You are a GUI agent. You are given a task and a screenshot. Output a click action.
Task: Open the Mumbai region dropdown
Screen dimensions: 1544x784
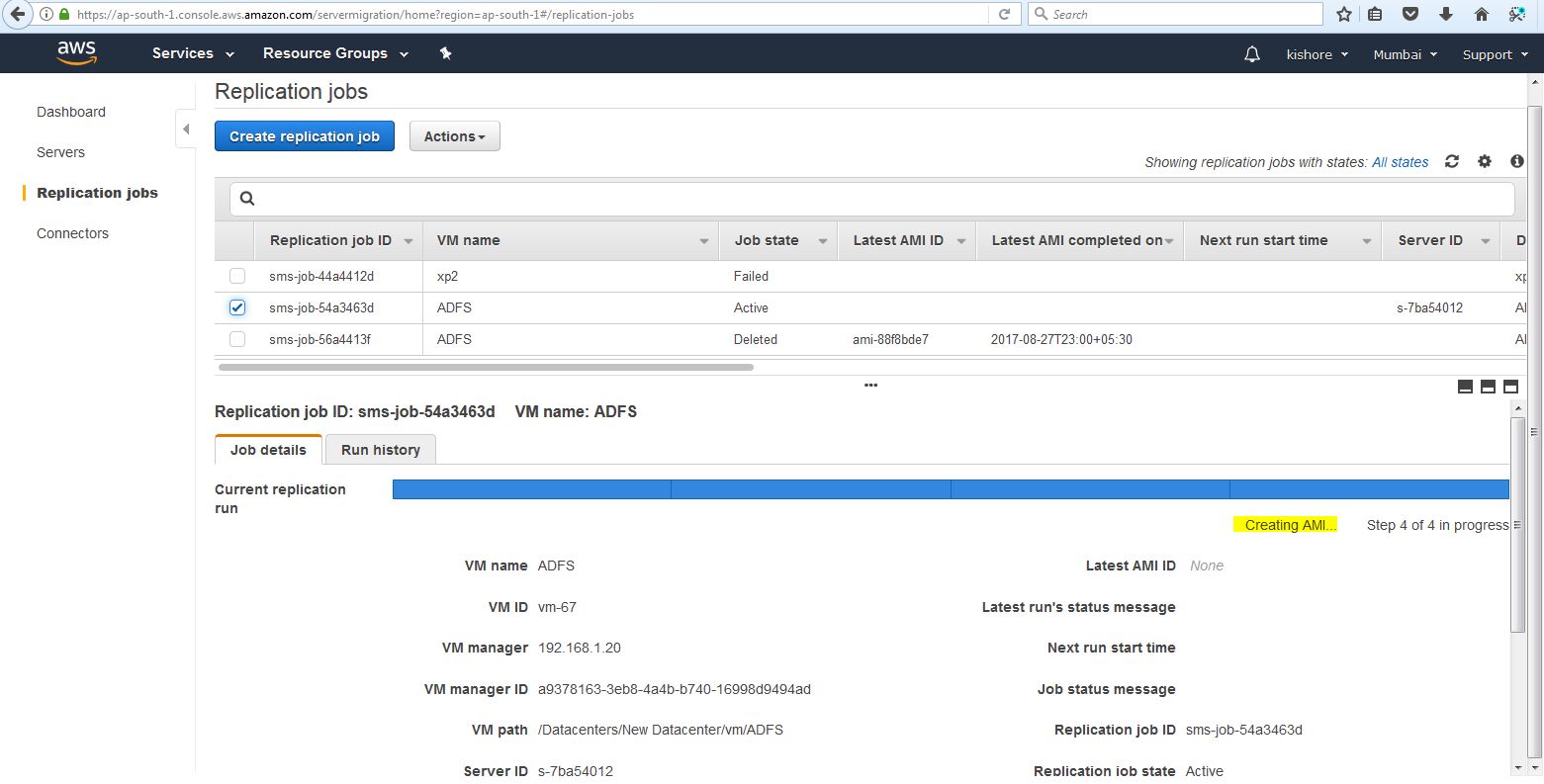click(1405, 54)
